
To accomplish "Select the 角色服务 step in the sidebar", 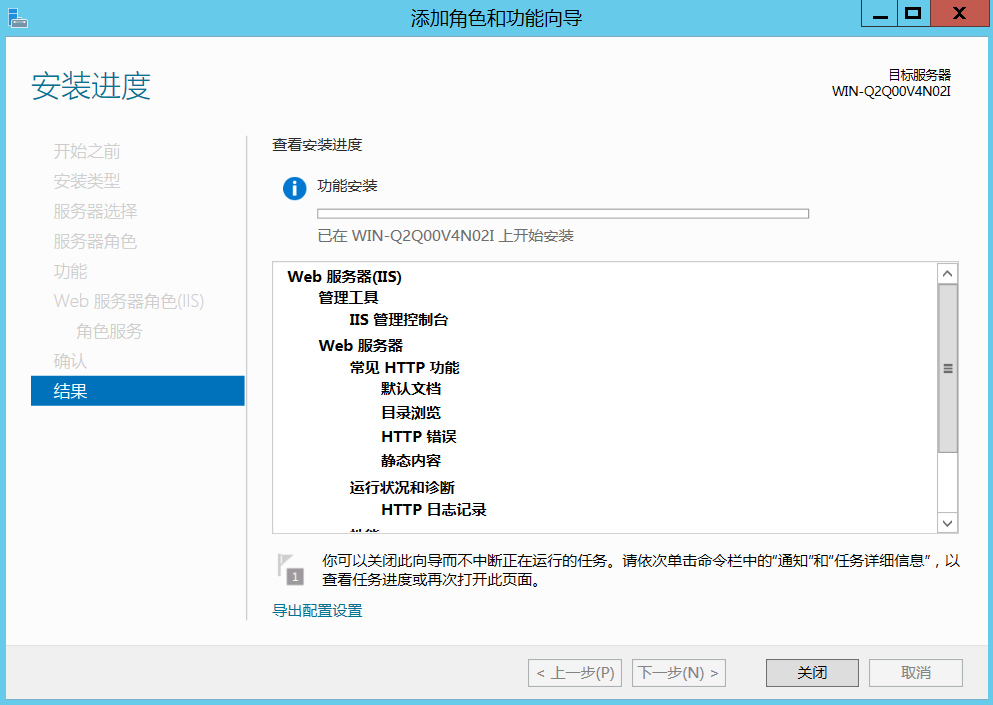I will [x=110, y=331].
